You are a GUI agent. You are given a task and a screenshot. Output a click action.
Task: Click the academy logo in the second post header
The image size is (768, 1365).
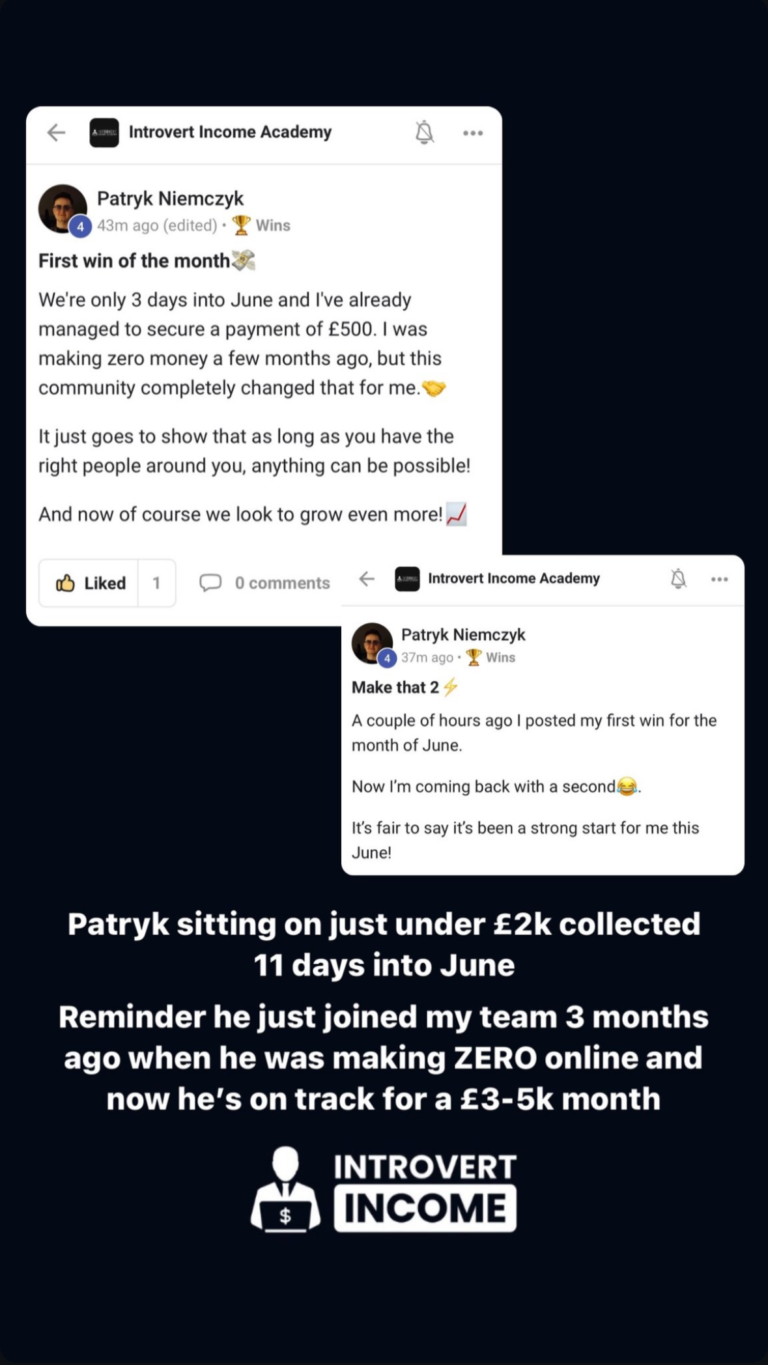407,579
